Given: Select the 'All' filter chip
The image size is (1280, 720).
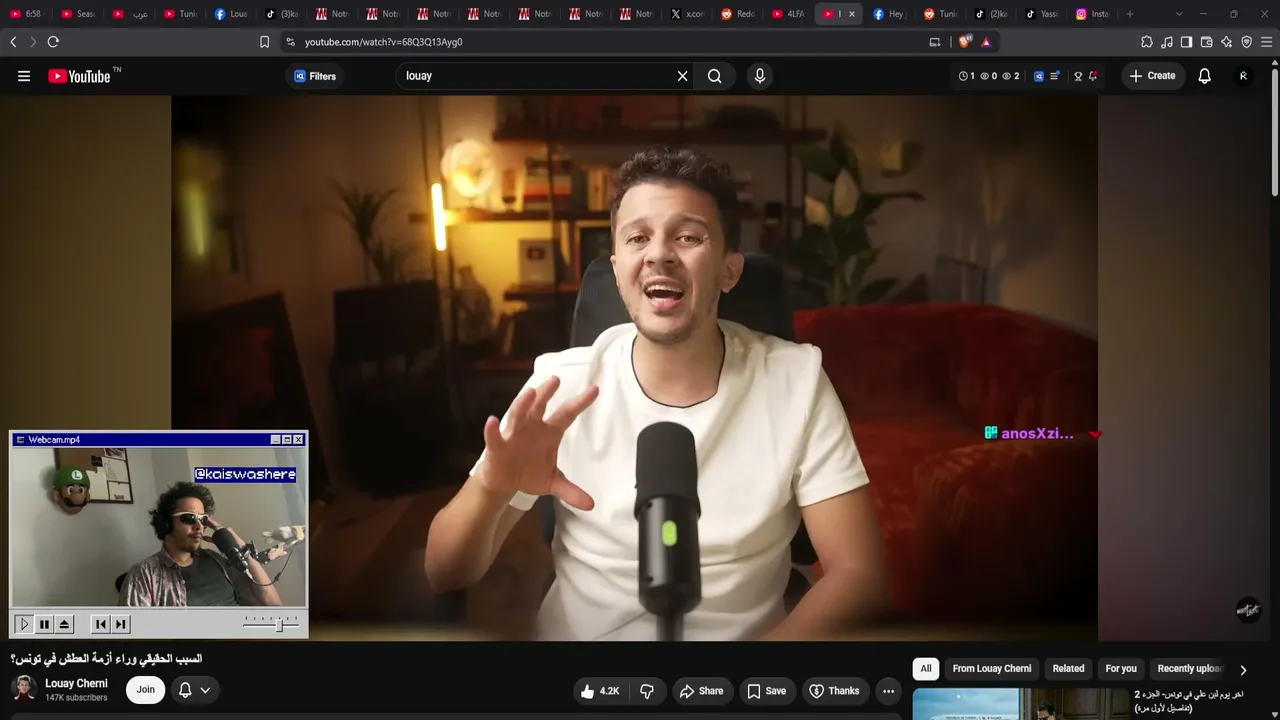Looking at the screenshot, I should (x=926, y=669).
